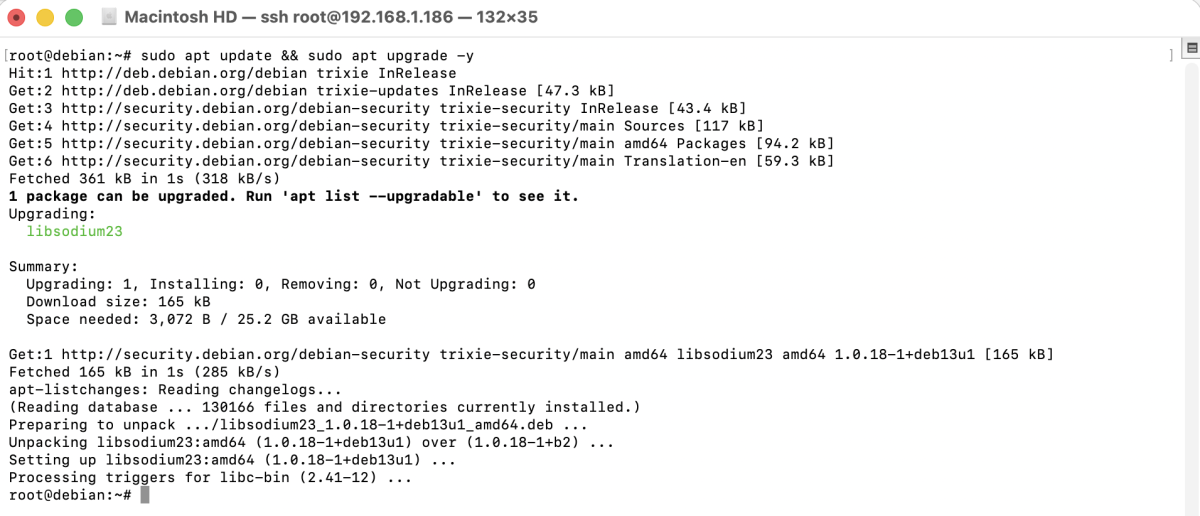Click the closing mark bracket at right edge
The height and width of the screenshot is (516, 1200).
click(x=1170, y=55)
